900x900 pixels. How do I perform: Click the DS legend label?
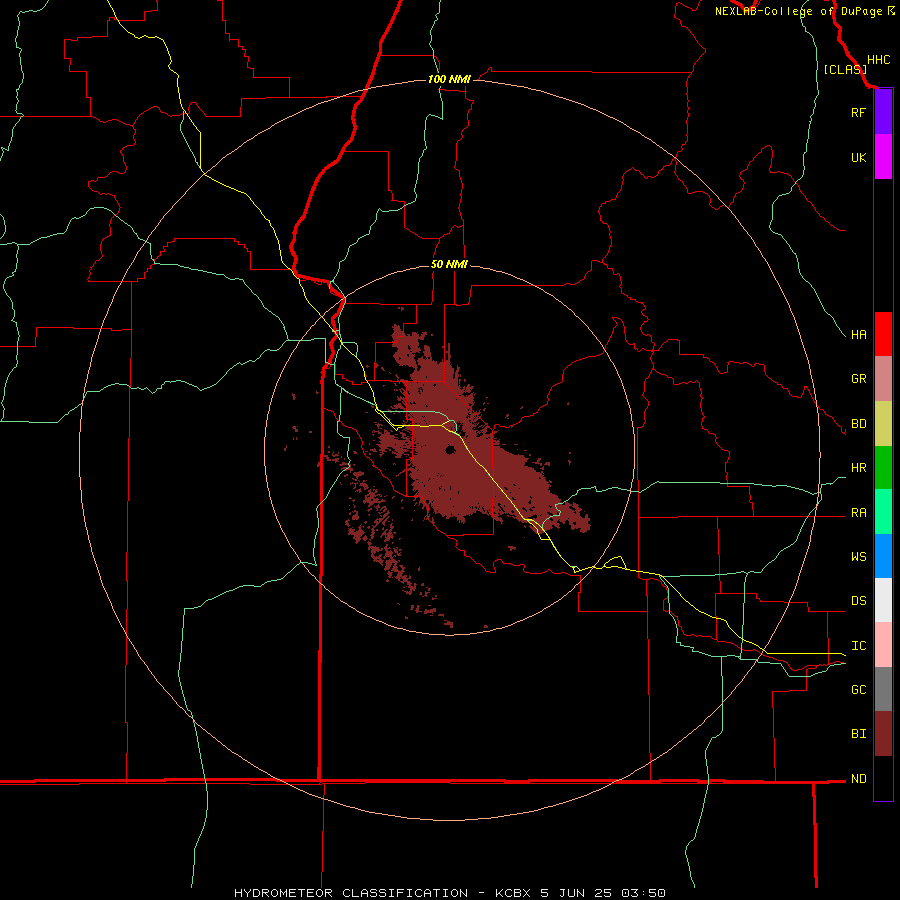(858, 601)
